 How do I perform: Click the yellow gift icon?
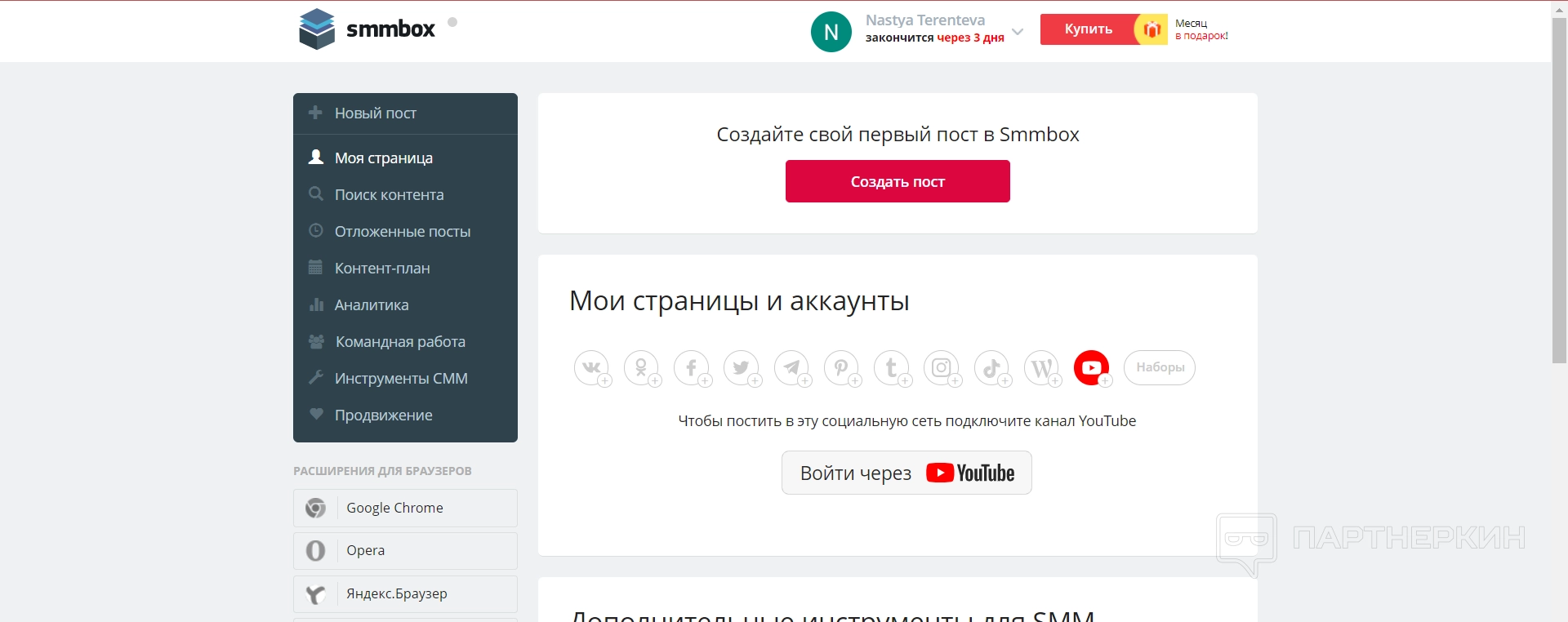[1151, 29]
